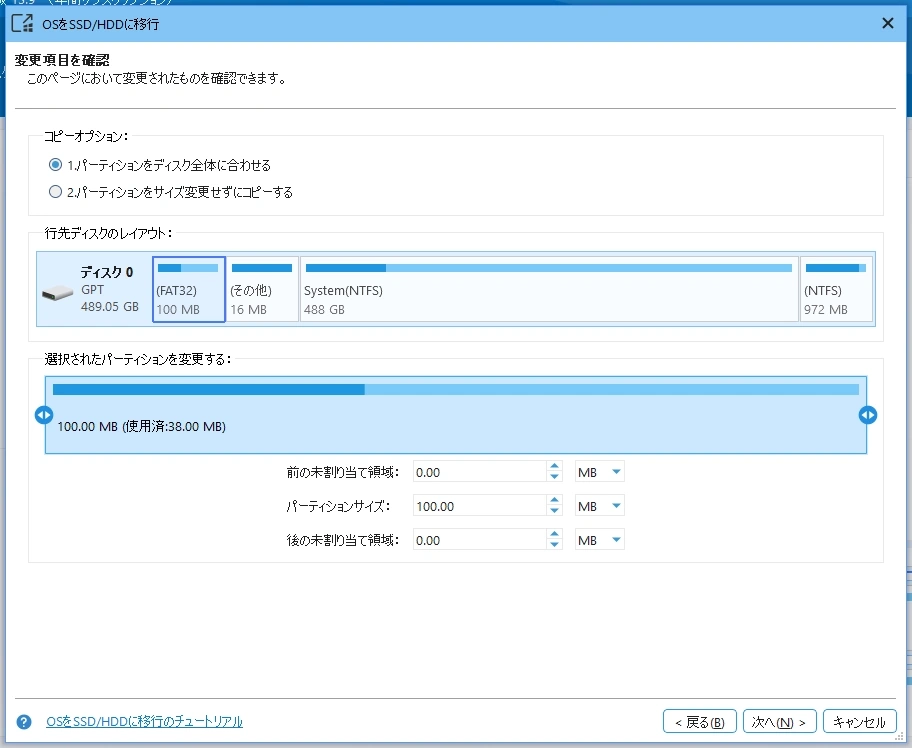912x748 pixels.
Task: Increase 前の未割り当て領域 with up arrow
Action: click(x=554, y=466)
